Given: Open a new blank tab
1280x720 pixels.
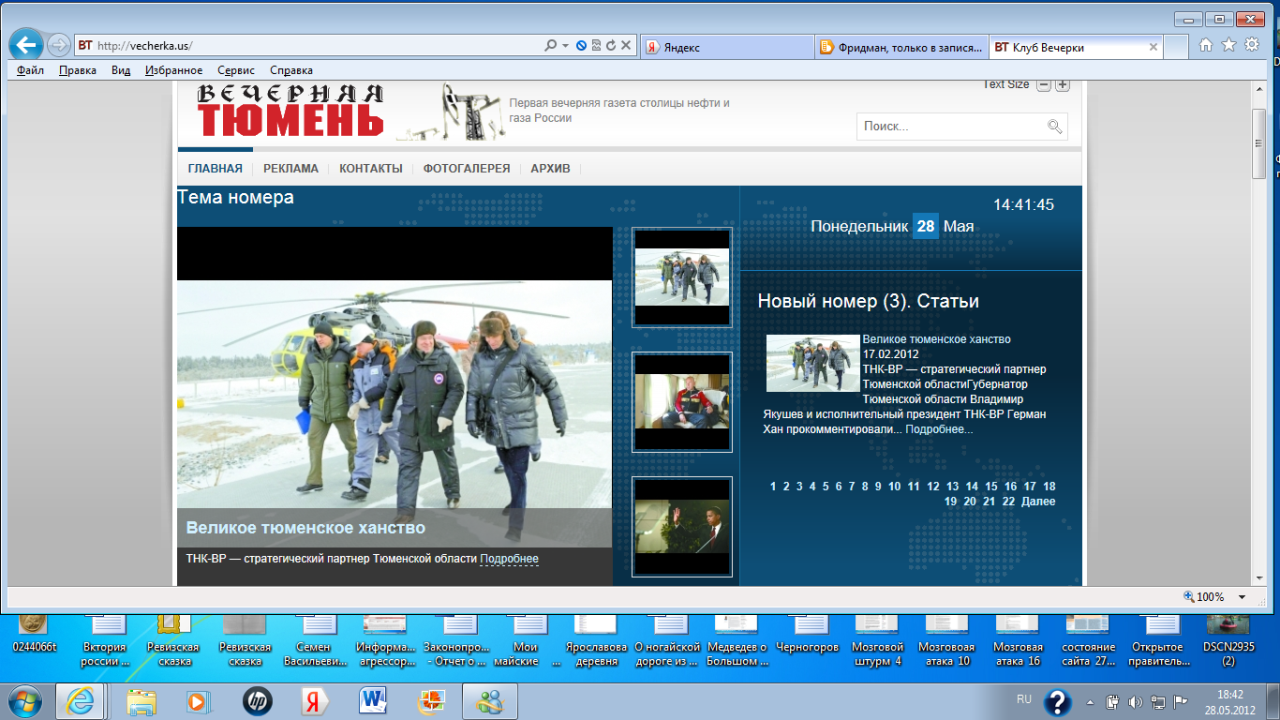Looking at the screenshot, I should pyautogui.click(x=1177, y=47).
